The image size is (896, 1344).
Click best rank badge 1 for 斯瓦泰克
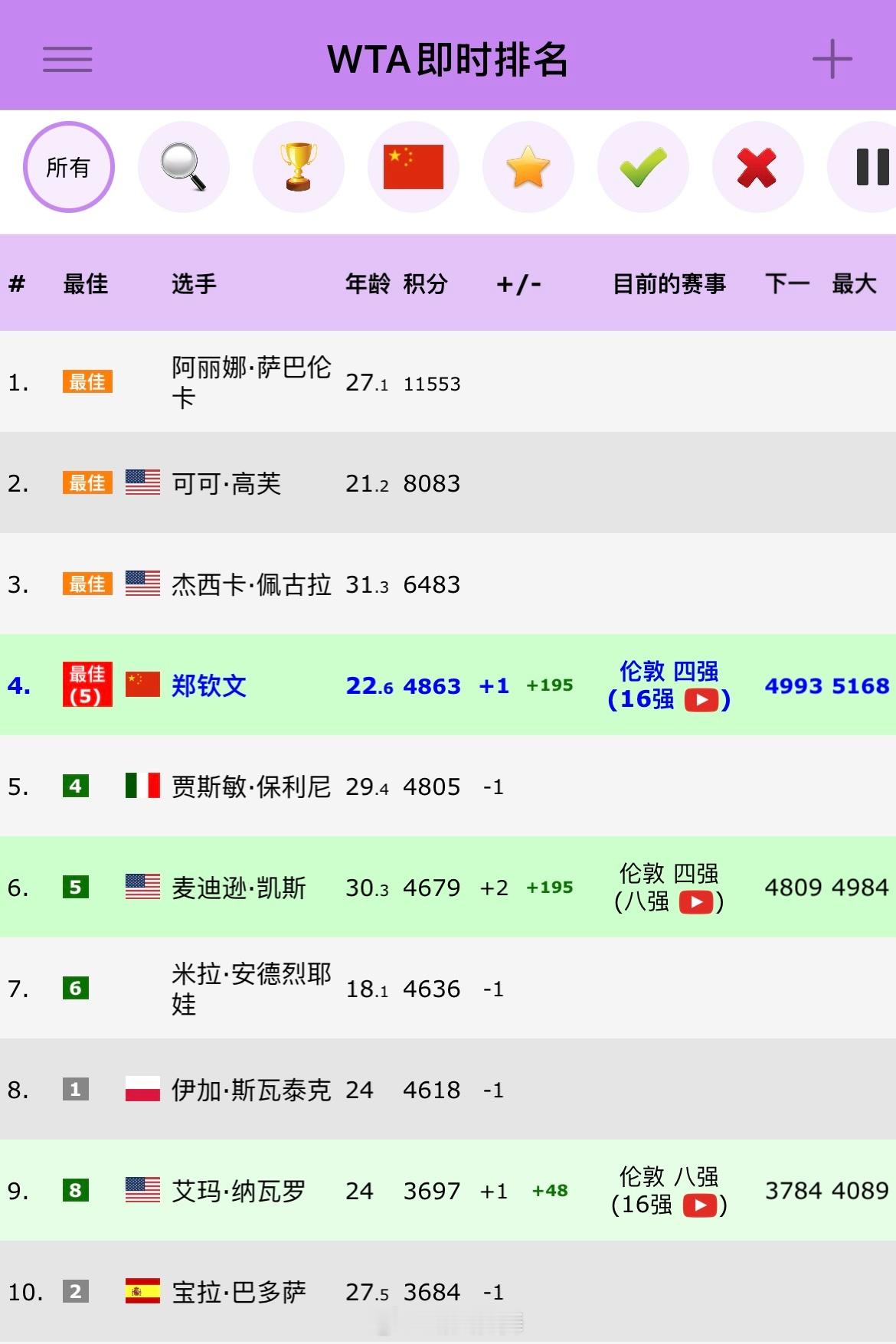tap(76, 1089)
